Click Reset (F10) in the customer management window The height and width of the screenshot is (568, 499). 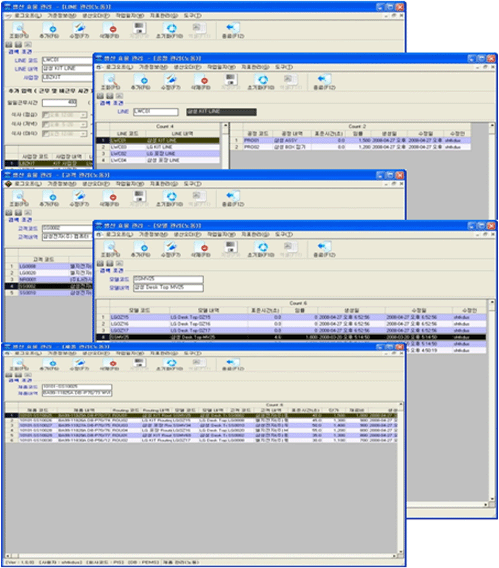pos(169,199)
